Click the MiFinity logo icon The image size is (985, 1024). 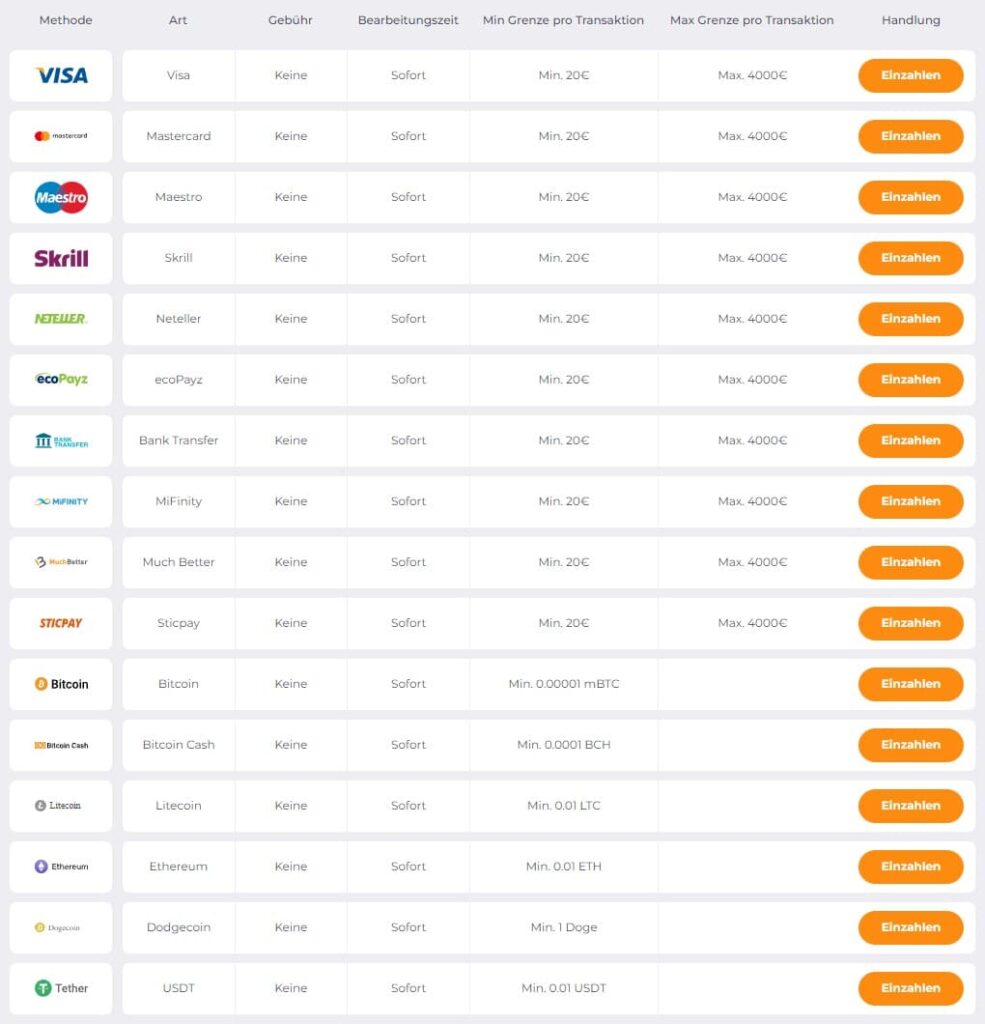coord(61,501)
